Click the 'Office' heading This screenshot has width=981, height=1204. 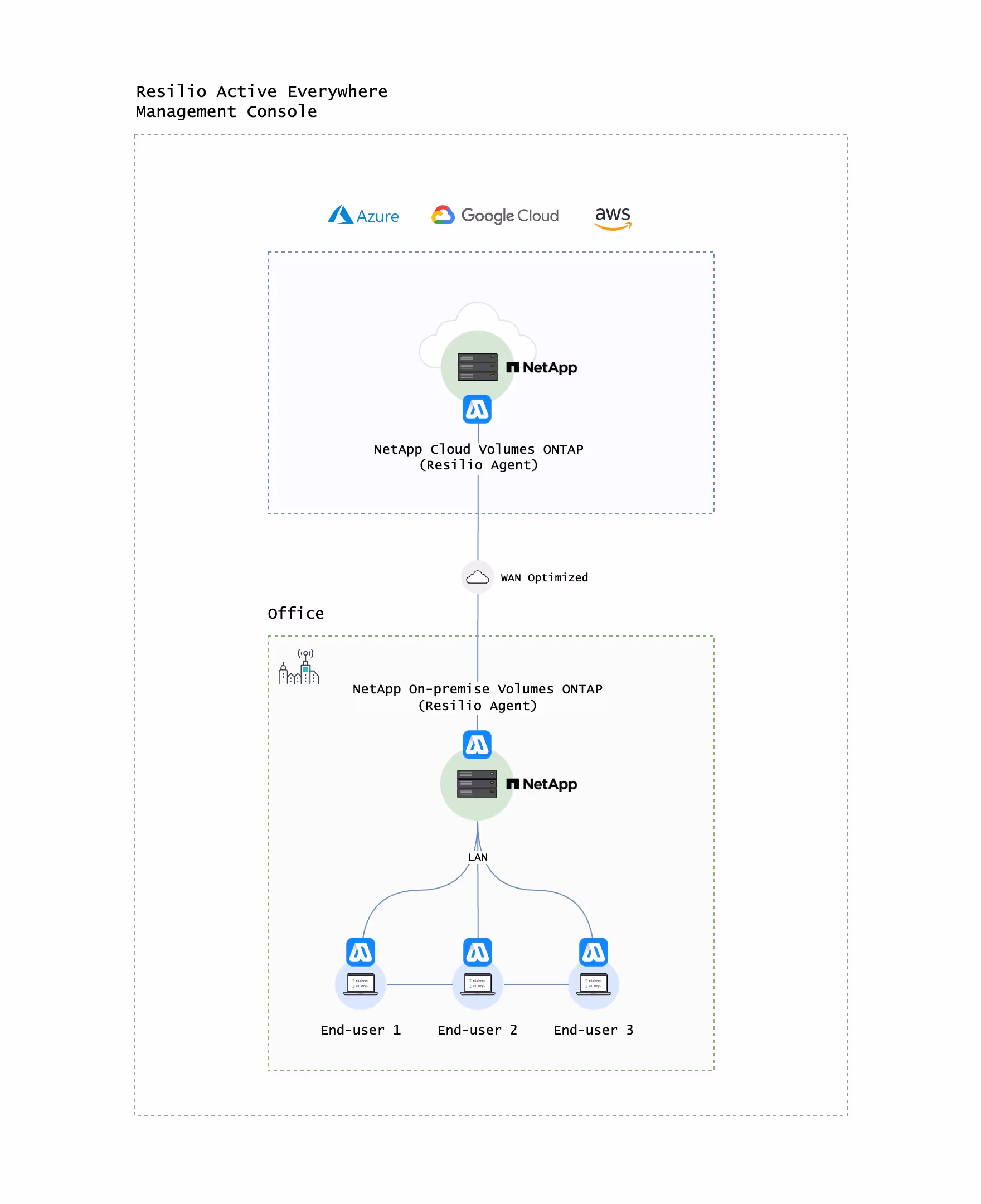[x=295, y=613]
